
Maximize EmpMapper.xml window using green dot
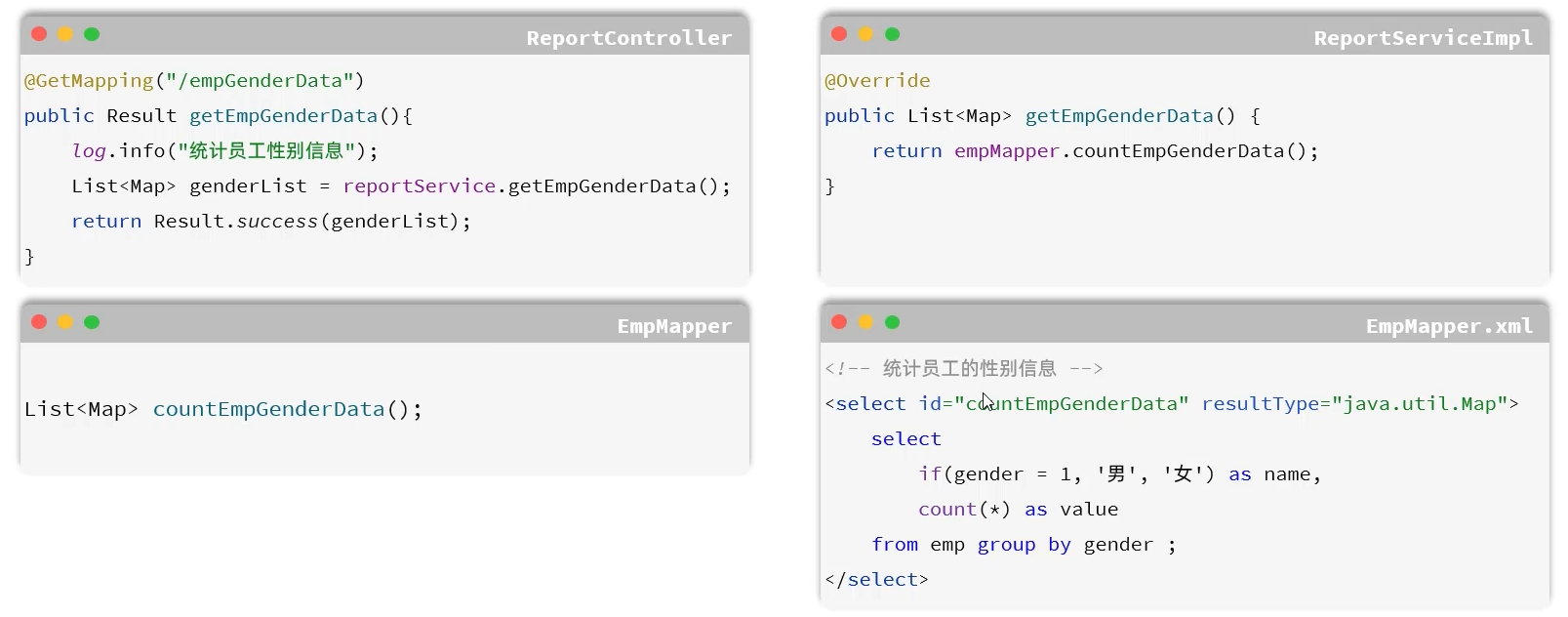point(892,322)
